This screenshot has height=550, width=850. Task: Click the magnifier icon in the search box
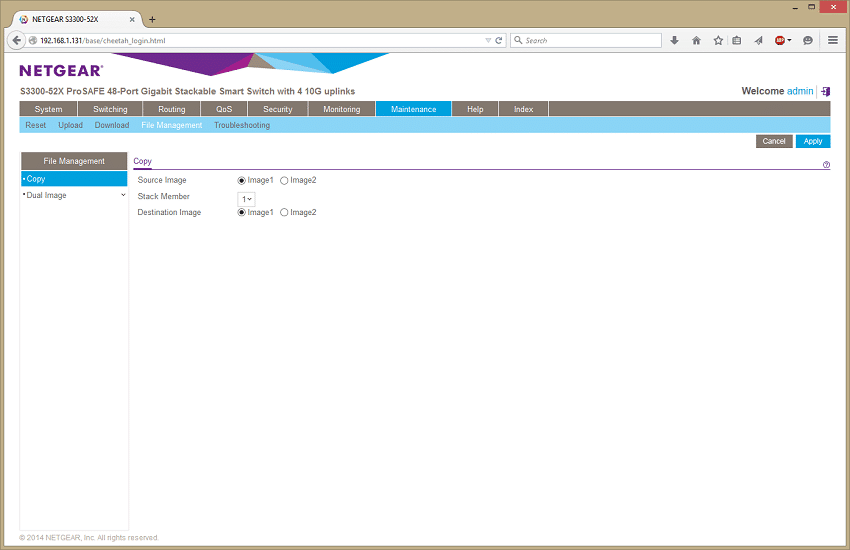(518, 40)
